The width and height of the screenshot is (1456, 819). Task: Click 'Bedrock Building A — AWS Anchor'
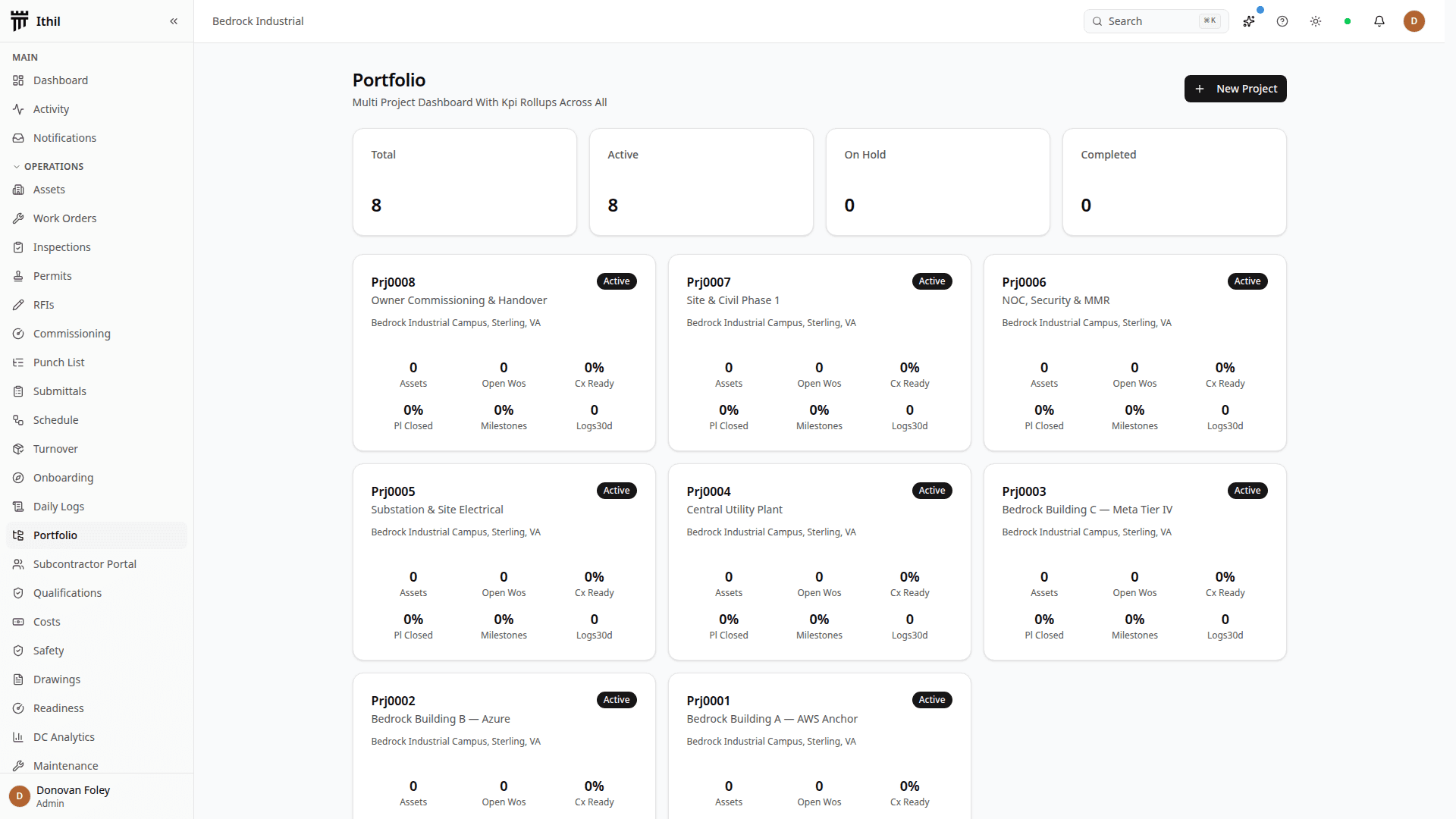[x=772, y=719]
